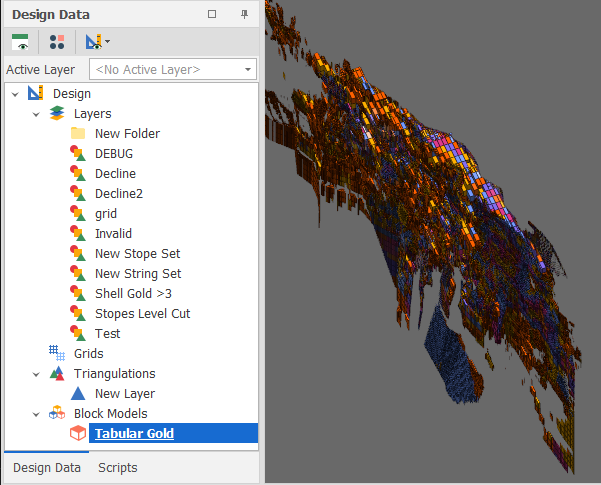Pin the Design Data panel

(244, 15)
